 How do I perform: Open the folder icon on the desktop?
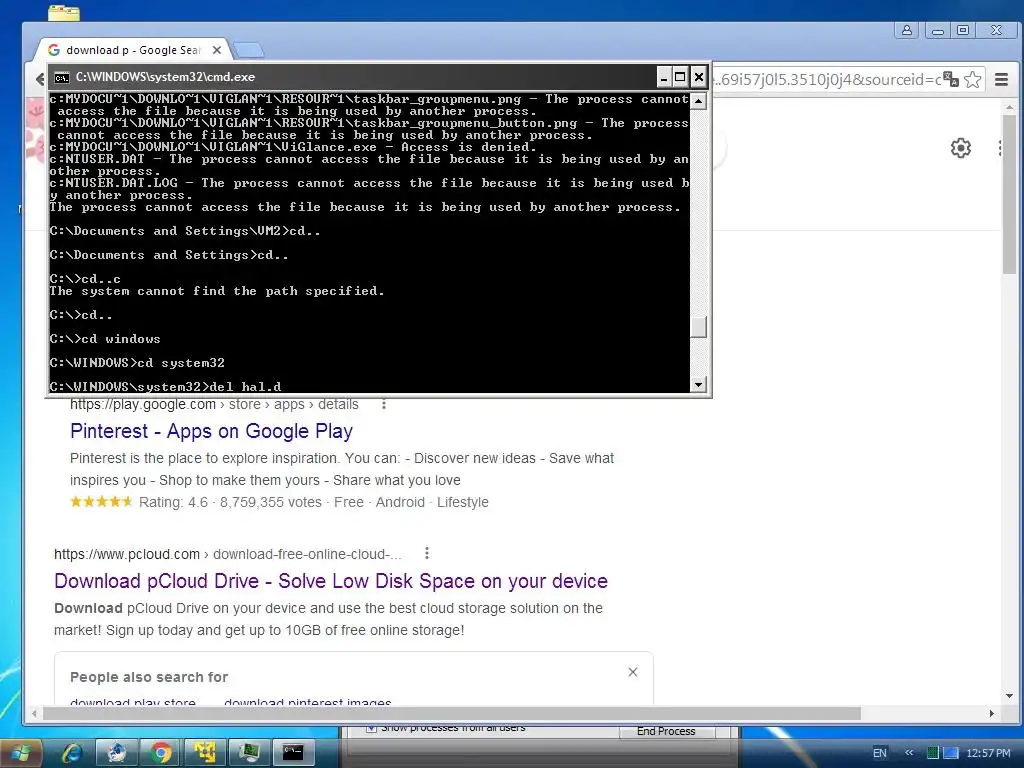point(64,12)
